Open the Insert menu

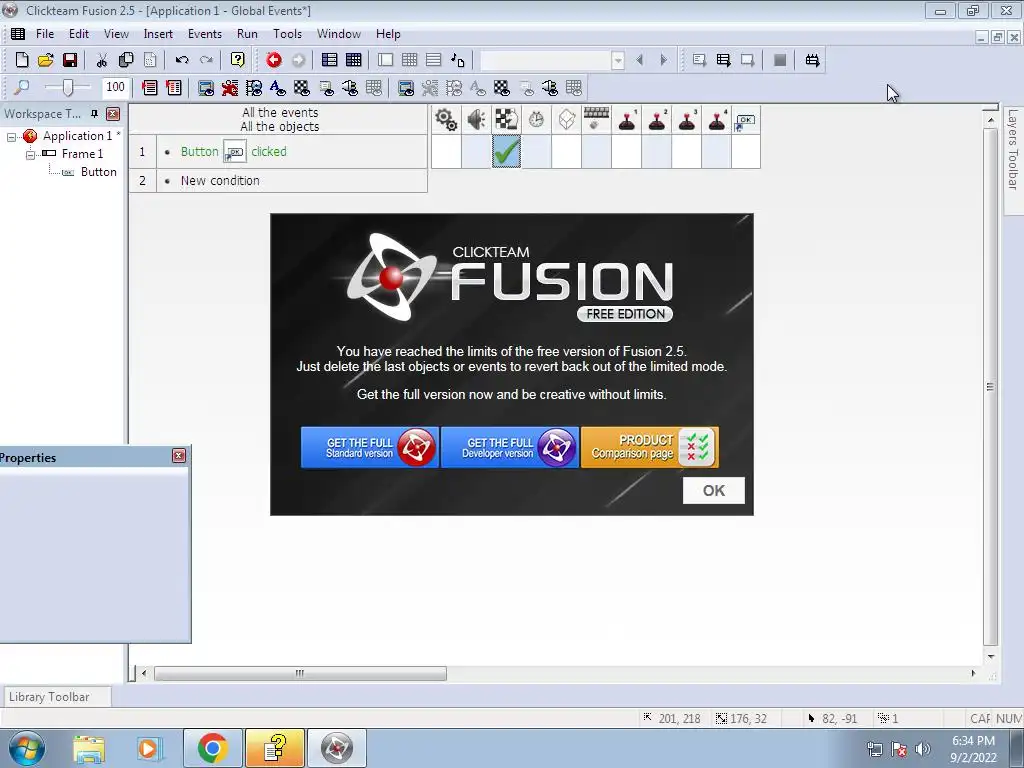tap(158, 34)
